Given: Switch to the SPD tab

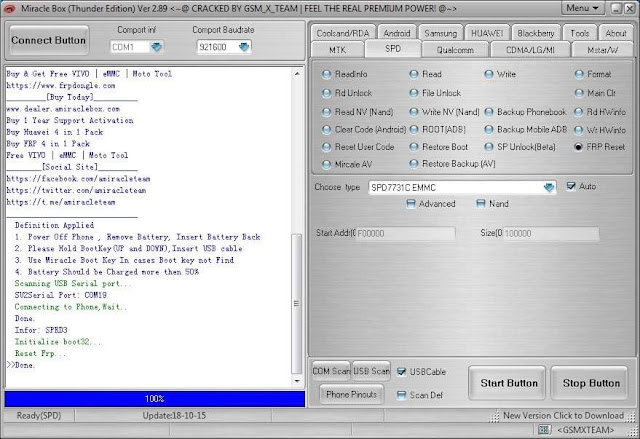Looking at the screenshot, I should pyautogui.click(x=393, y=49).
